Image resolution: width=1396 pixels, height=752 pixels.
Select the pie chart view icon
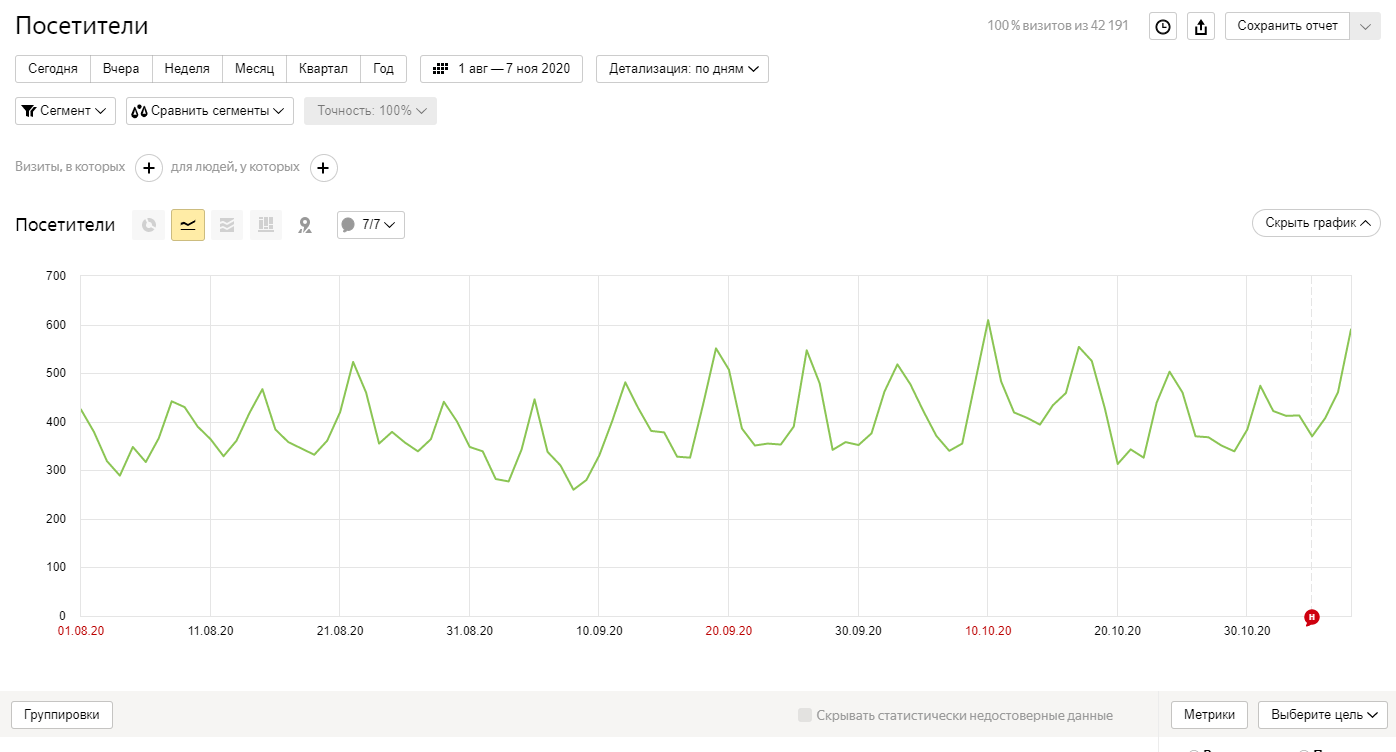click(149, 225)
